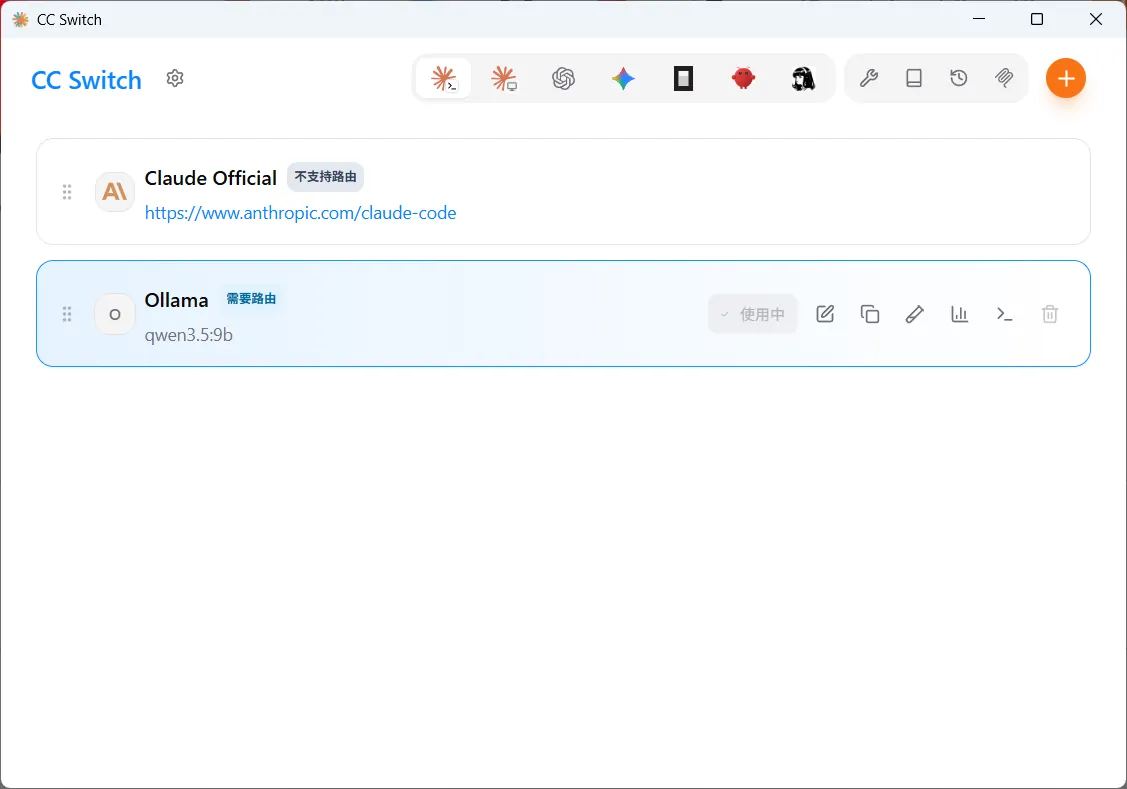Delete the Ollama provider trash icon

pos(1049,314)
